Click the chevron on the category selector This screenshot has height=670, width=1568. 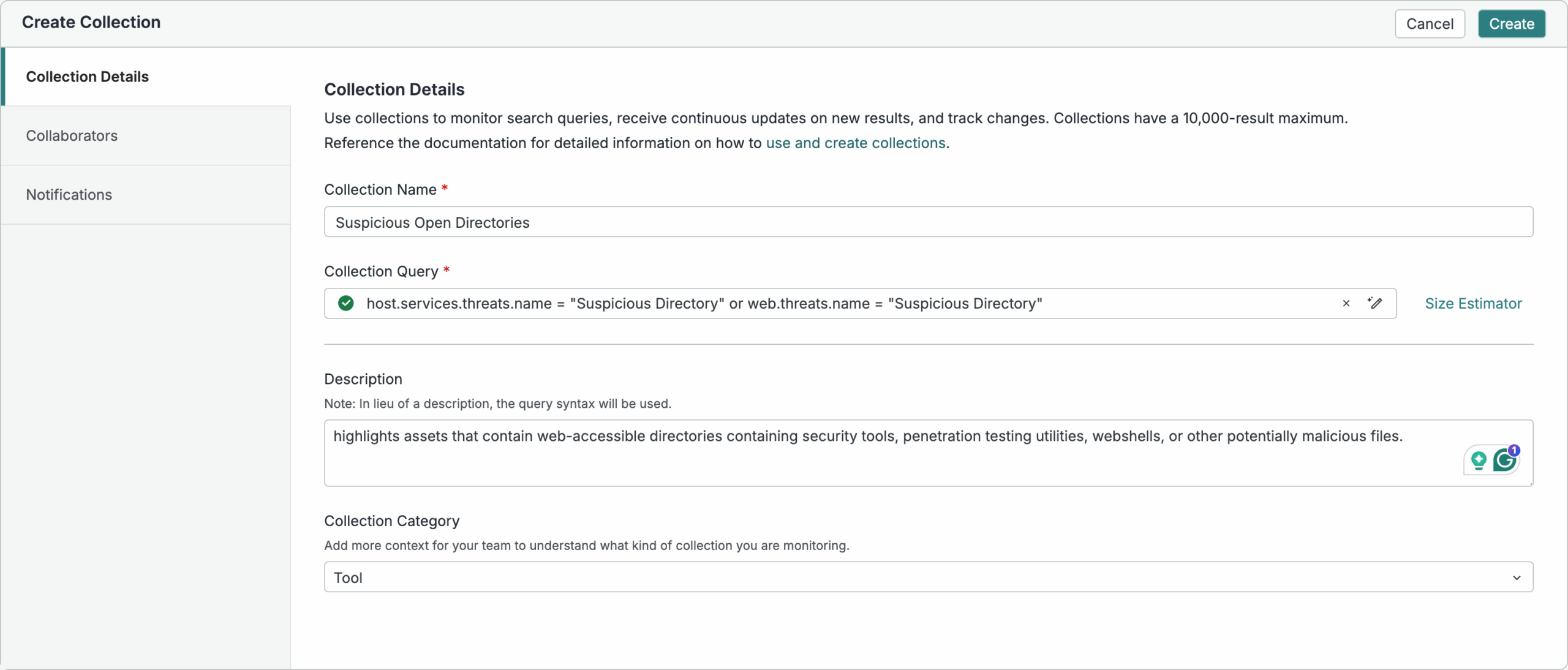click(x=1517, y=577)
